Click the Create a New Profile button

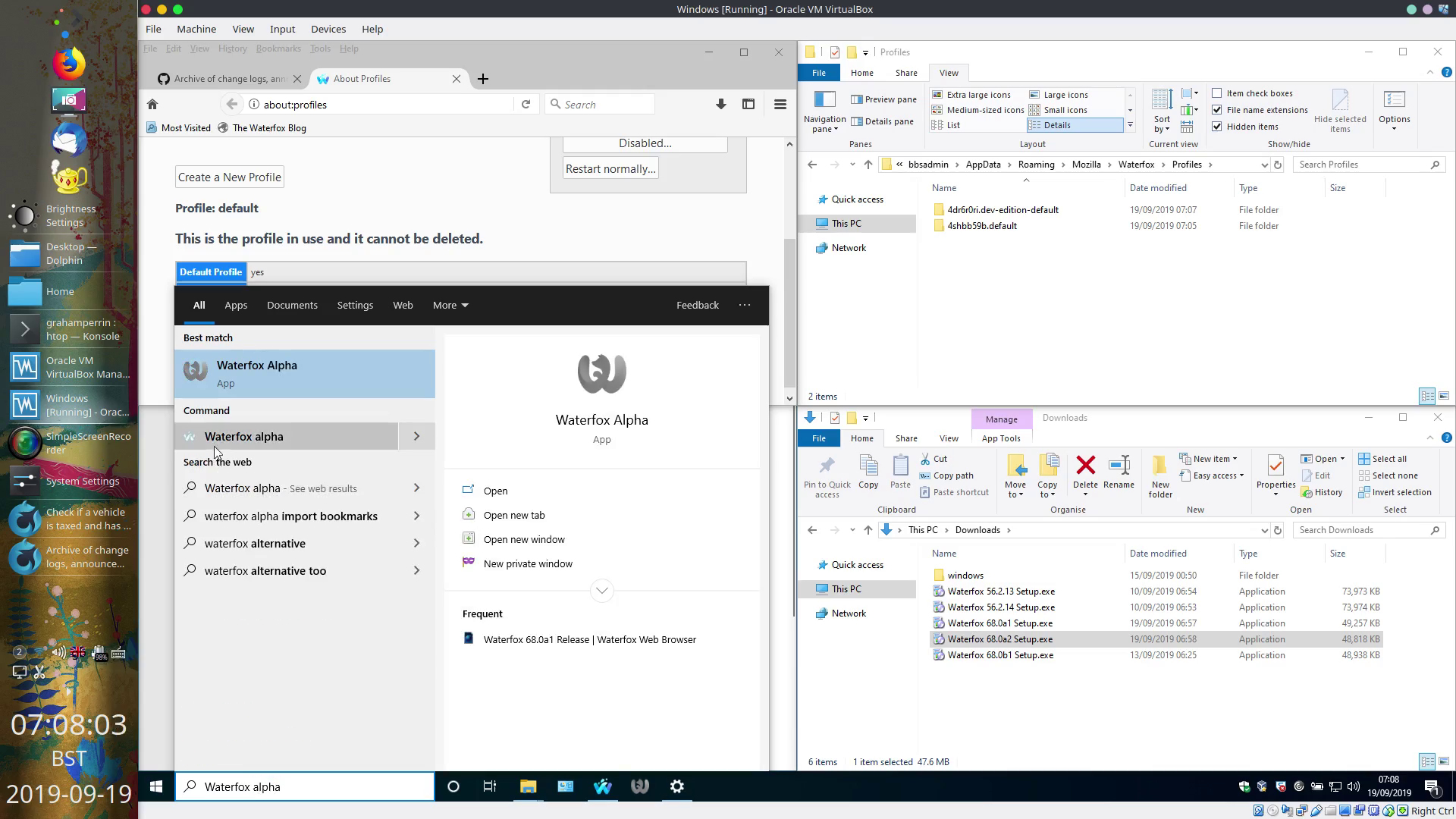point(230,177)
